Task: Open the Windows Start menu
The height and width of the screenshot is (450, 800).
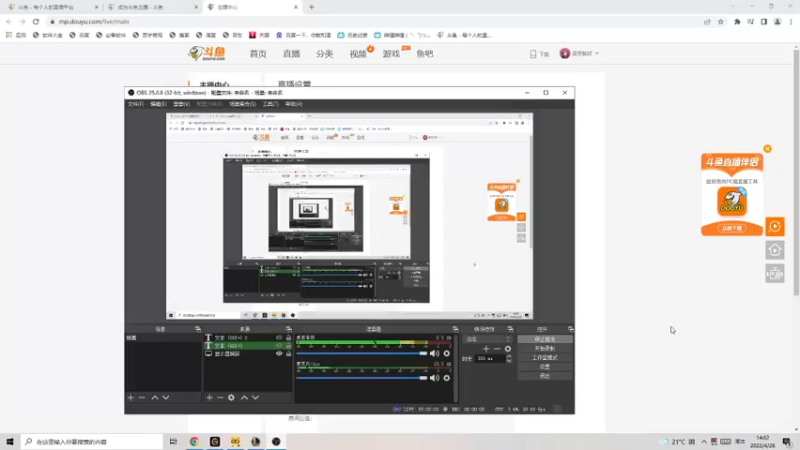Action: pyautogui.click(x=10, y=441)
